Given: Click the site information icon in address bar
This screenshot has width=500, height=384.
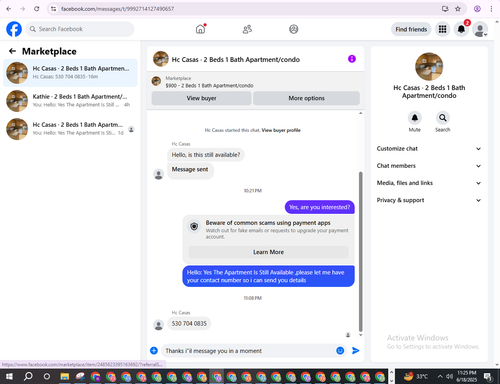Looking at the screenshot, I should click(x=53, y=9).
